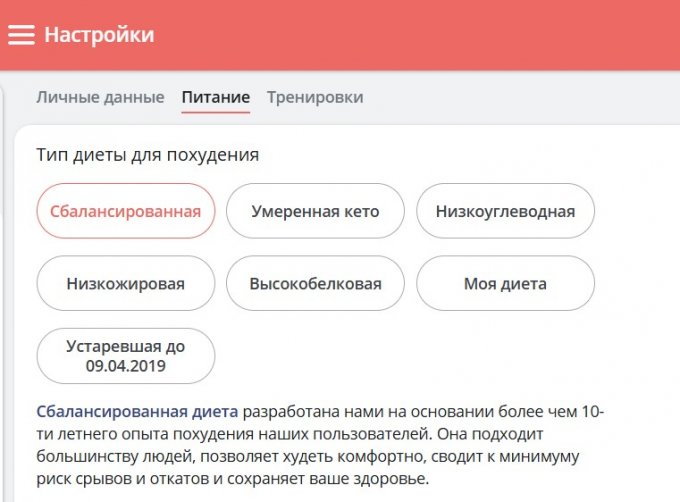Click the red underline beneath Питание
The width and height of the screenshot is (680, 502).
tap(216, 113)
